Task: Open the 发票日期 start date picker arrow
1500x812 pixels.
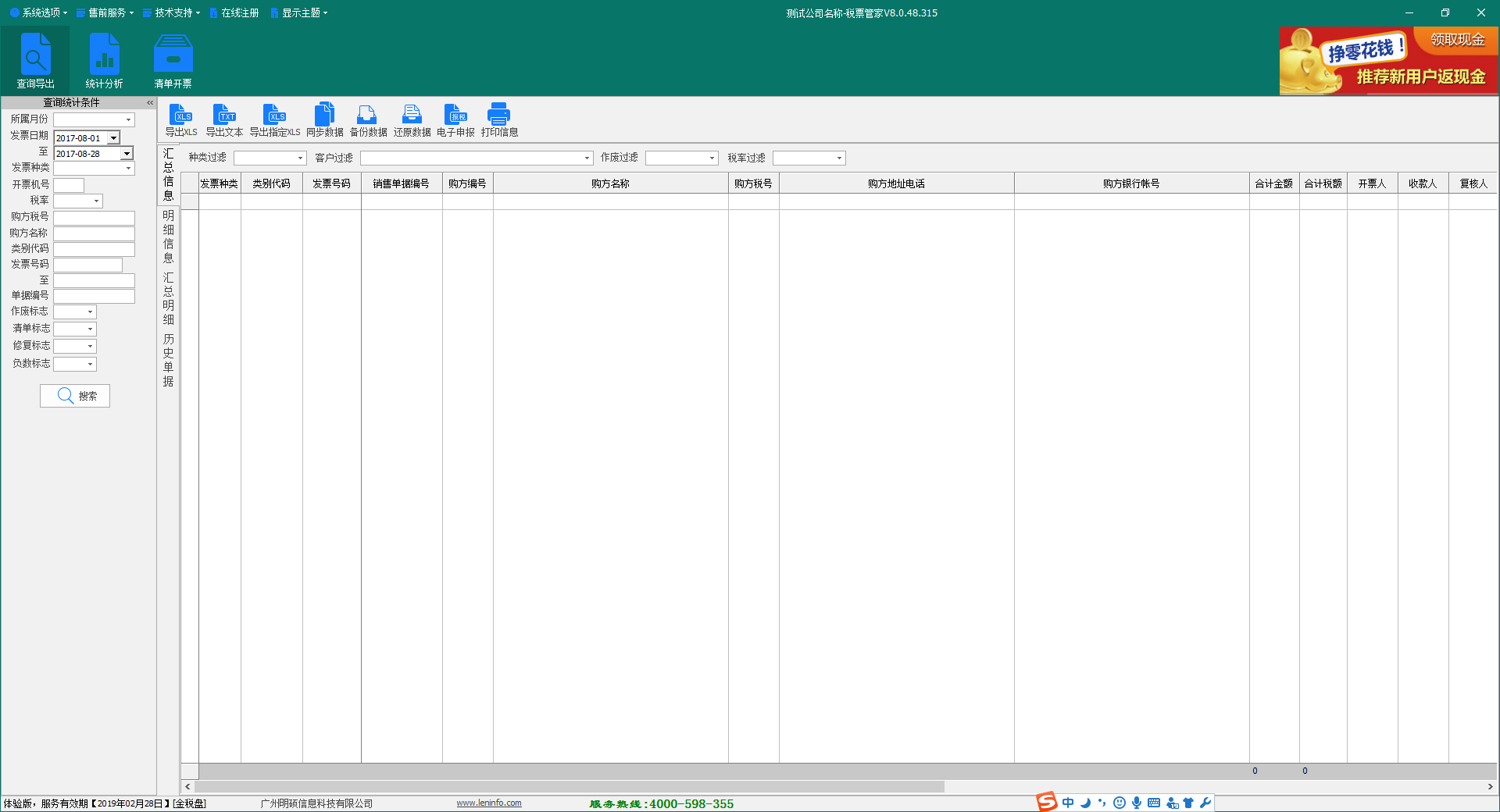Action: 113,138
